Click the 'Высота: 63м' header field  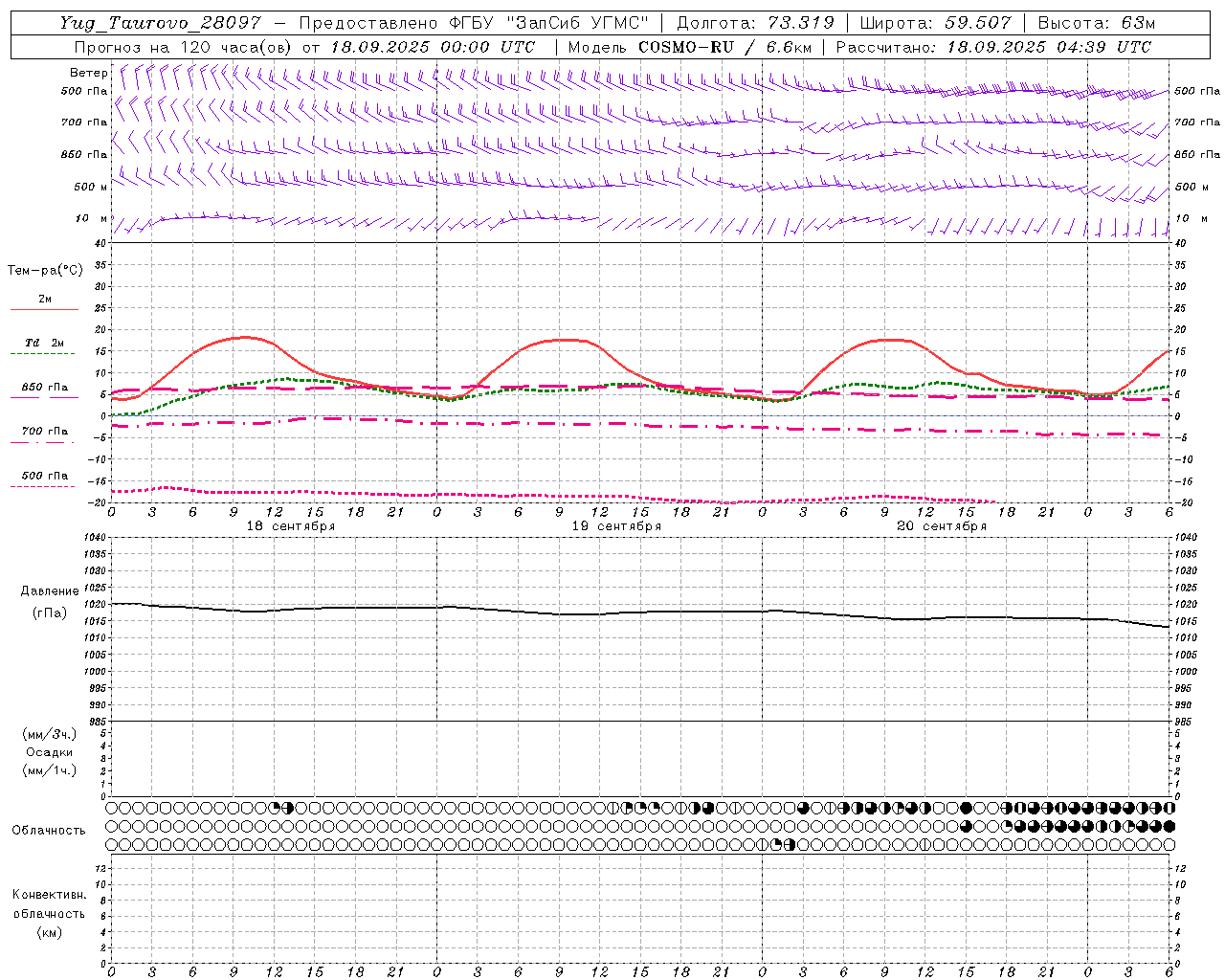[1096, 23]
